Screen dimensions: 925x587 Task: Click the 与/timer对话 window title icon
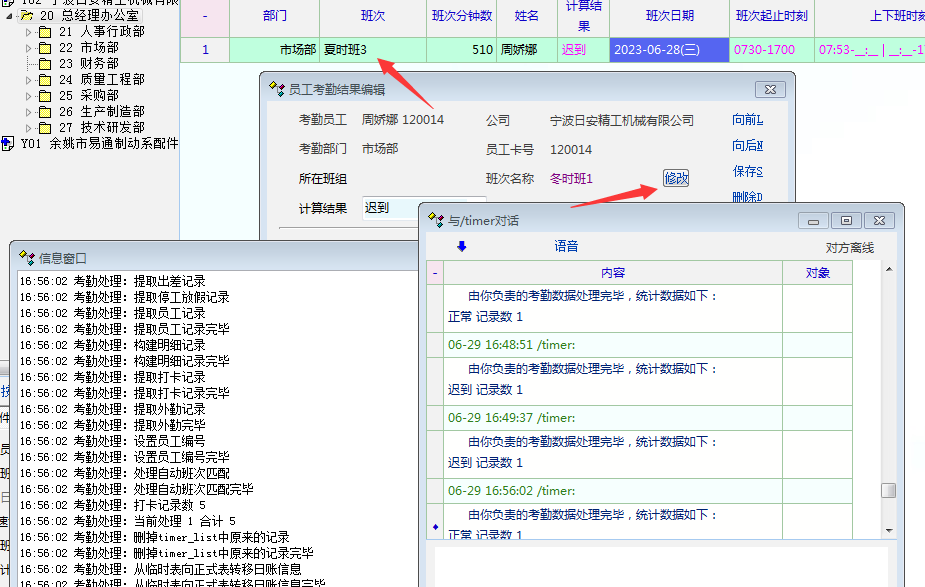pos(436,220)
